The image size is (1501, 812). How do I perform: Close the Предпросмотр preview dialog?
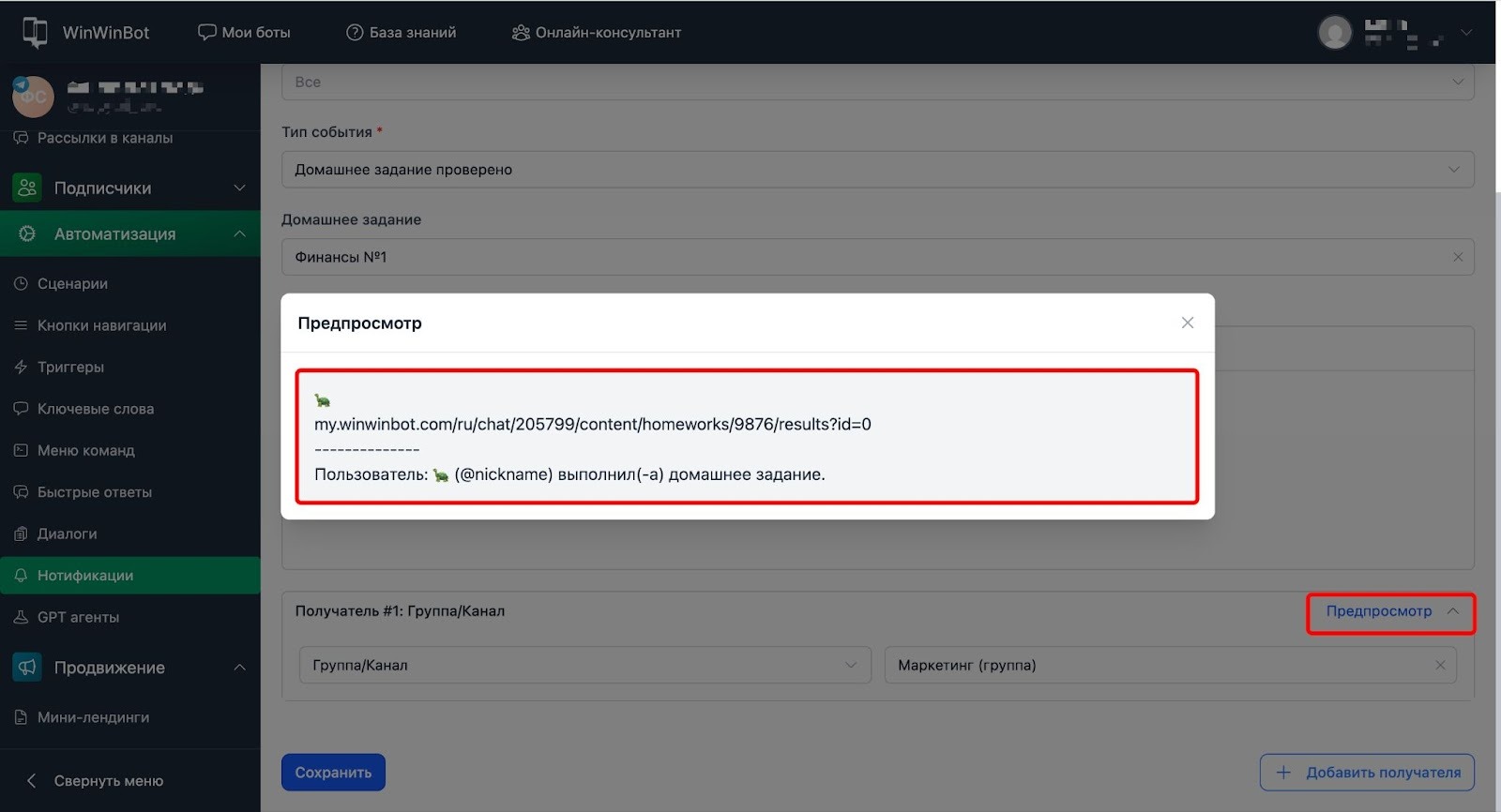1187,323
